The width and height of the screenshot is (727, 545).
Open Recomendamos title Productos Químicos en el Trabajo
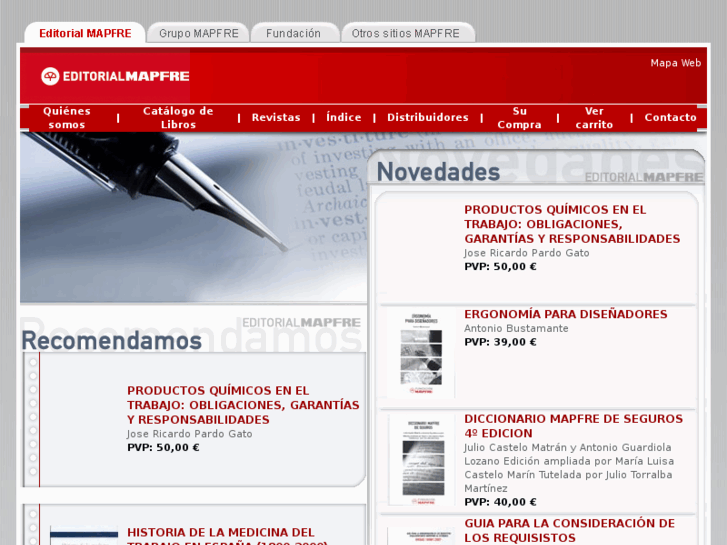pos(243,405)
